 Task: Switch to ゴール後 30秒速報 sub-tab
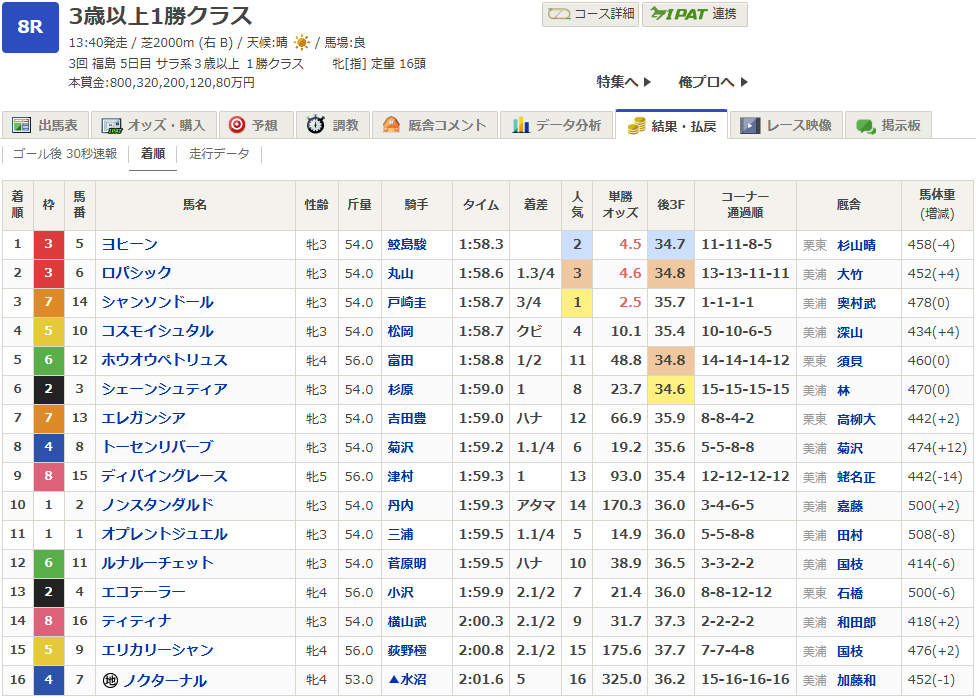tap(65, 154)
